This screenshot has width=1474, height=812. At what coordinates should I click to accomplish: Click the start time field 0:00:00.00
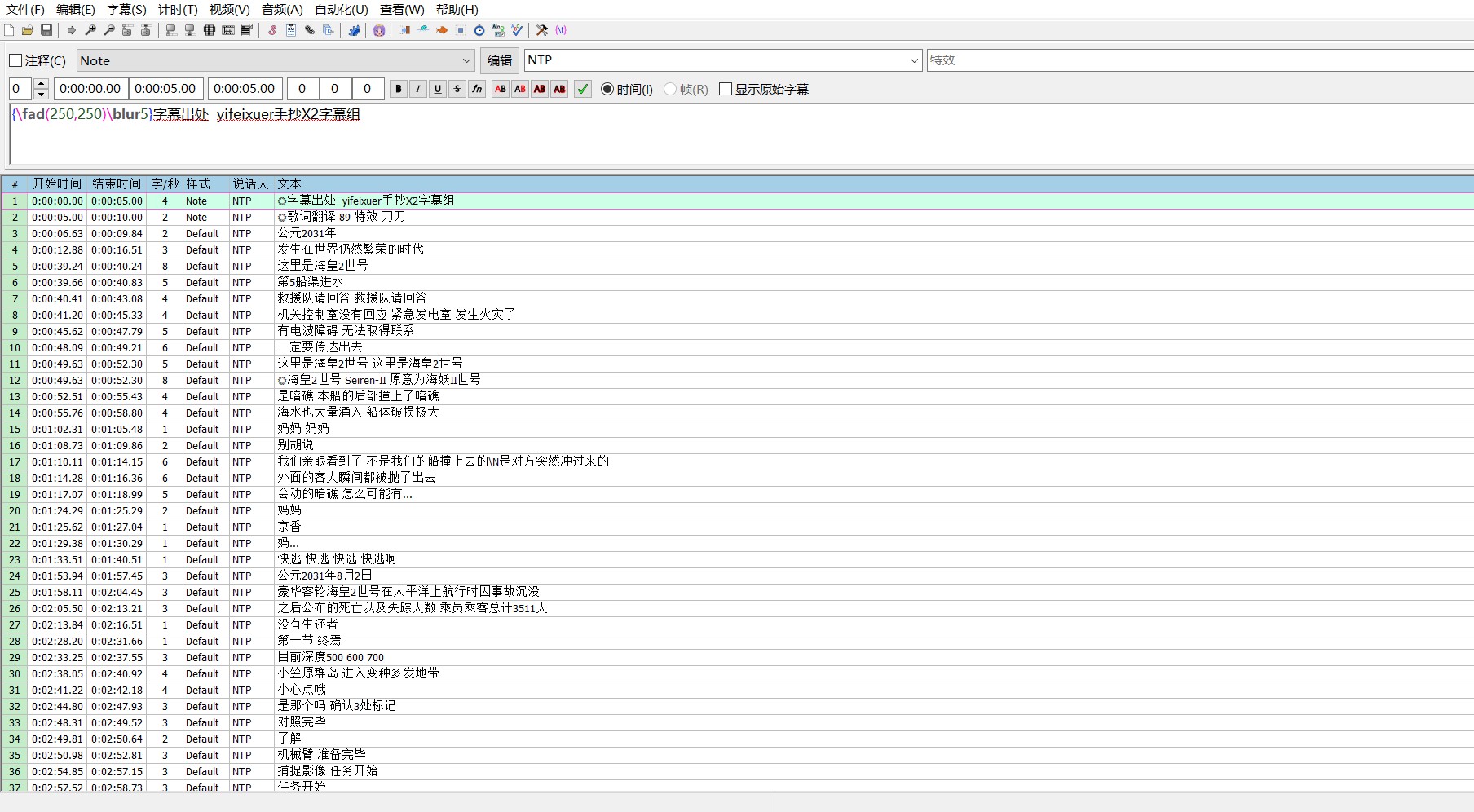[x=90, y=89]
